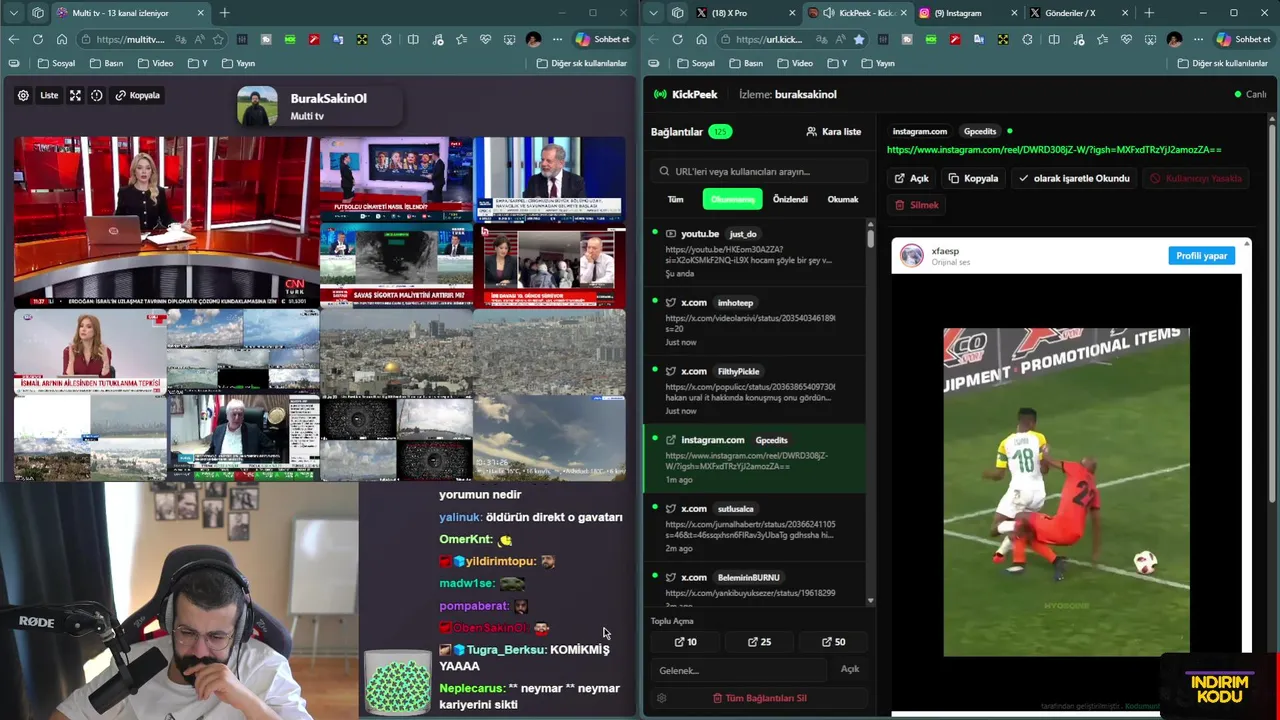Open KickPeek bottom settings gear icon

661,698
